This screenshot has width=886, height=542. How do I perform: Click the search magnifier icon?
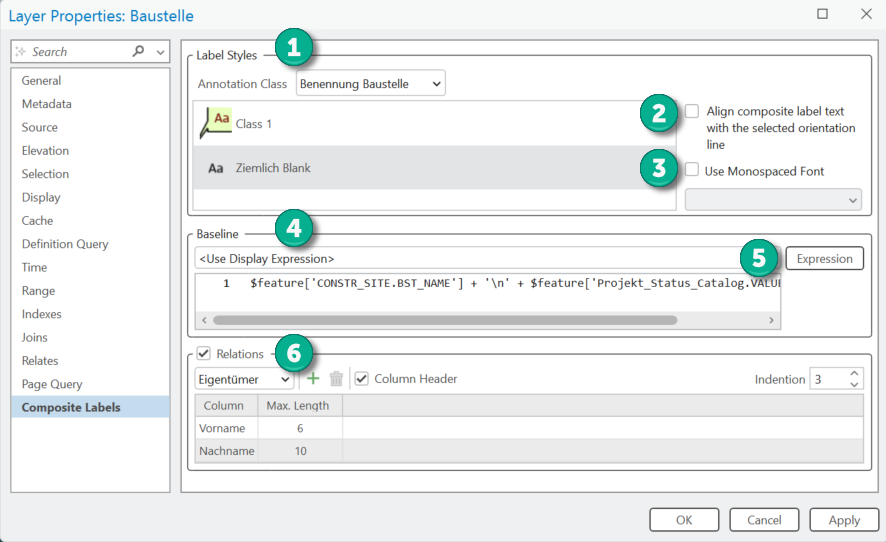click(138, 51)
